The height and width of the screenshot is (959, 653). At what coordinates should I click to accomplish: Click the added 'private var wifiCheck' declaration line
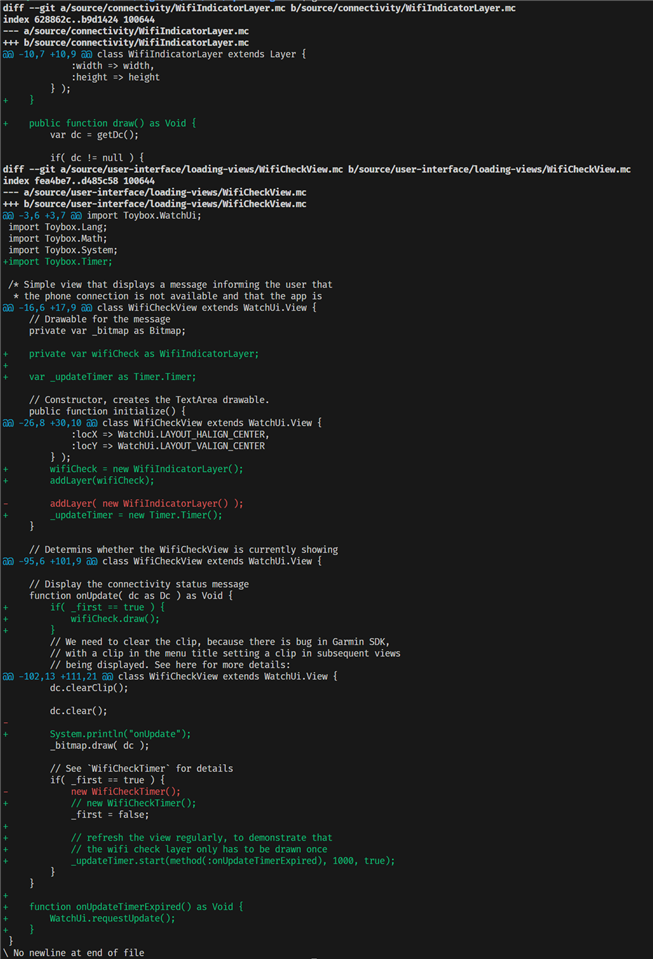143,353
